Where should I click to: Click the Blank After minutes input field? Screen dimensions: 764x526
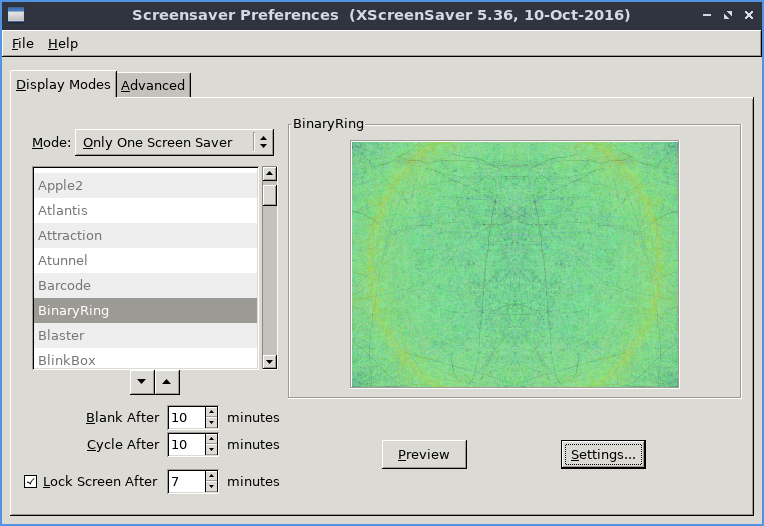pyautogui.click(x=186, y=418)
